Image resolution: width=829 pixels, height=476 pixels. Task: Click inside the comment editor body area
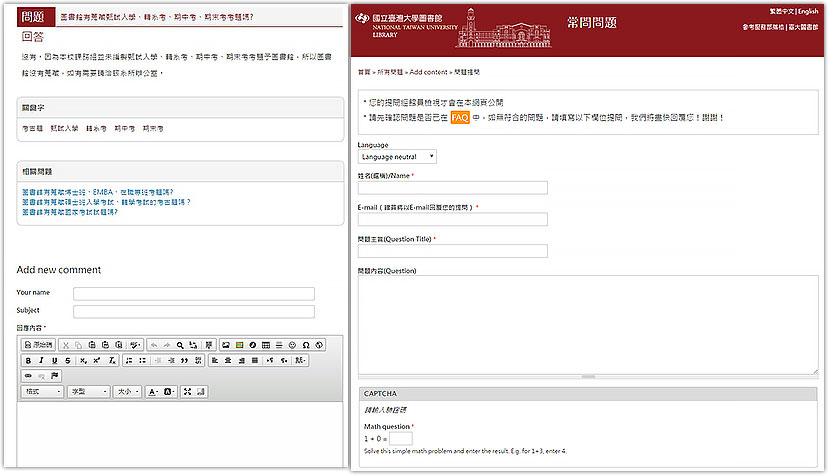[x=180, y=434]
